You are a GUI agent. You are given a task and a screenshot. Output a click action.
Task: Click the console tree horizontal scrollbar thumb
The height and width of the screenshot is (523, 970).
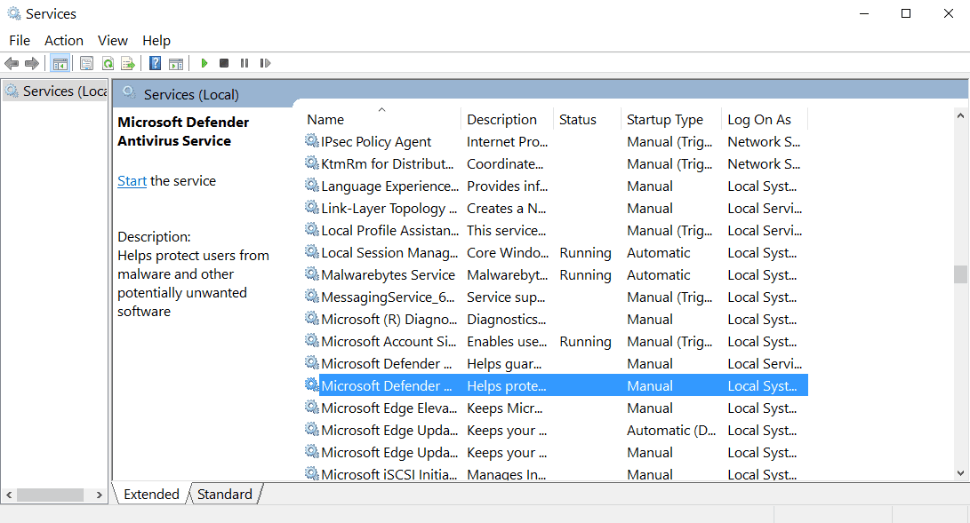click(x=50, y=495)
